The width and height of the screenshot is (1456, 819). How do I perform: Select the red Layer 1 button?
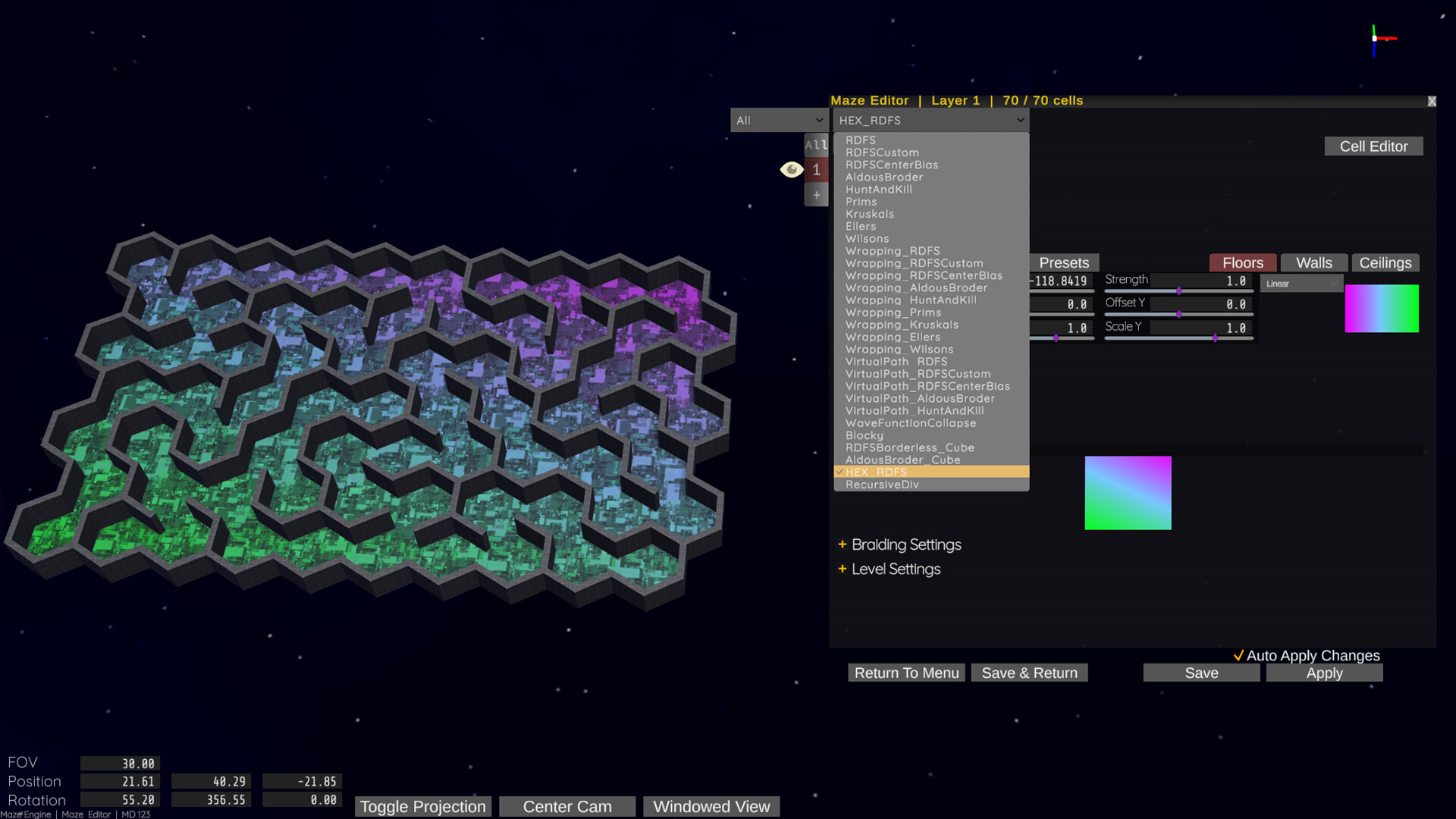pos(817,170)
